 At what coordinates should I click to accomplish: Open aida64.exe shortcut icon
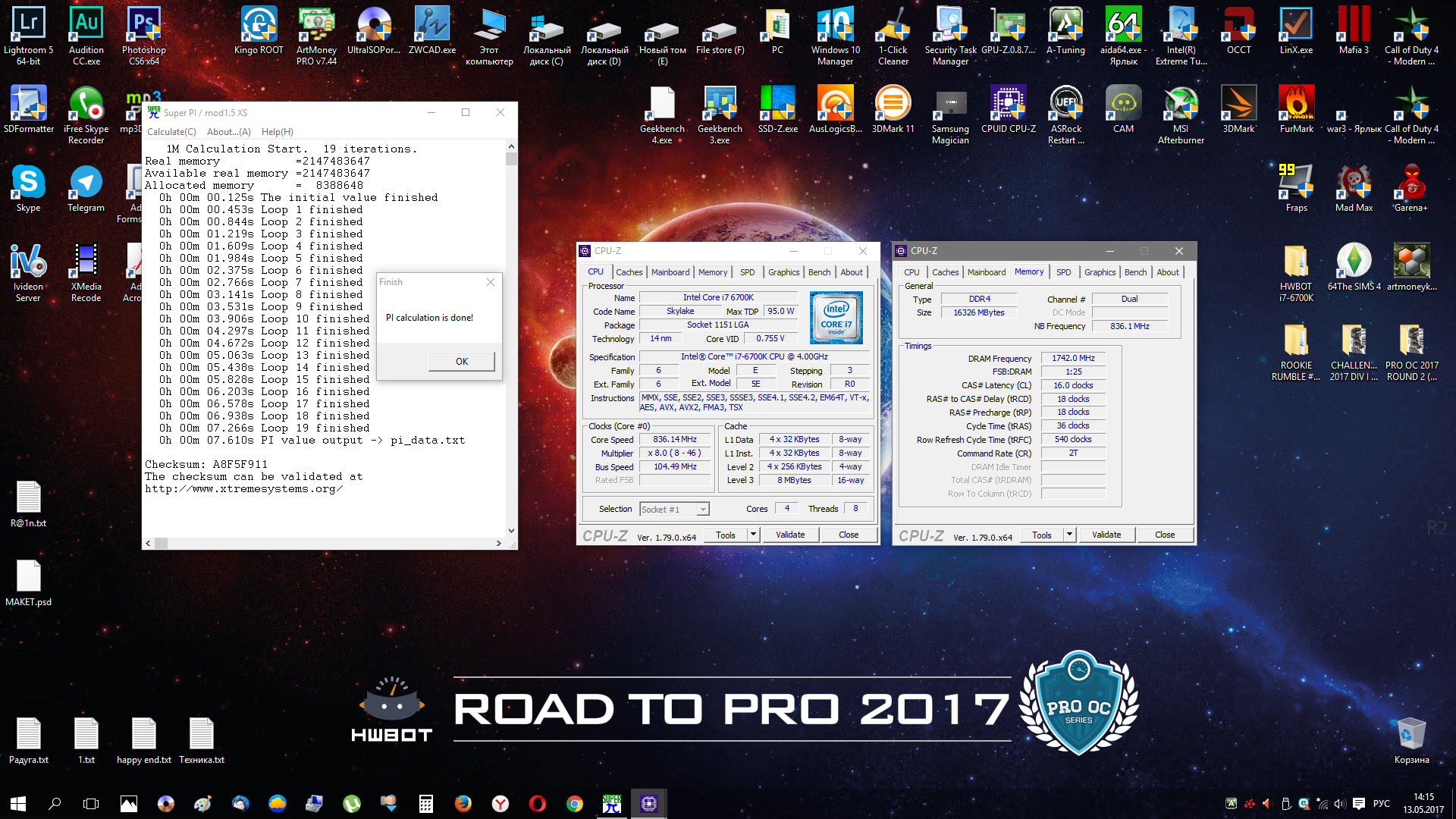click(x=1123, y=35)
